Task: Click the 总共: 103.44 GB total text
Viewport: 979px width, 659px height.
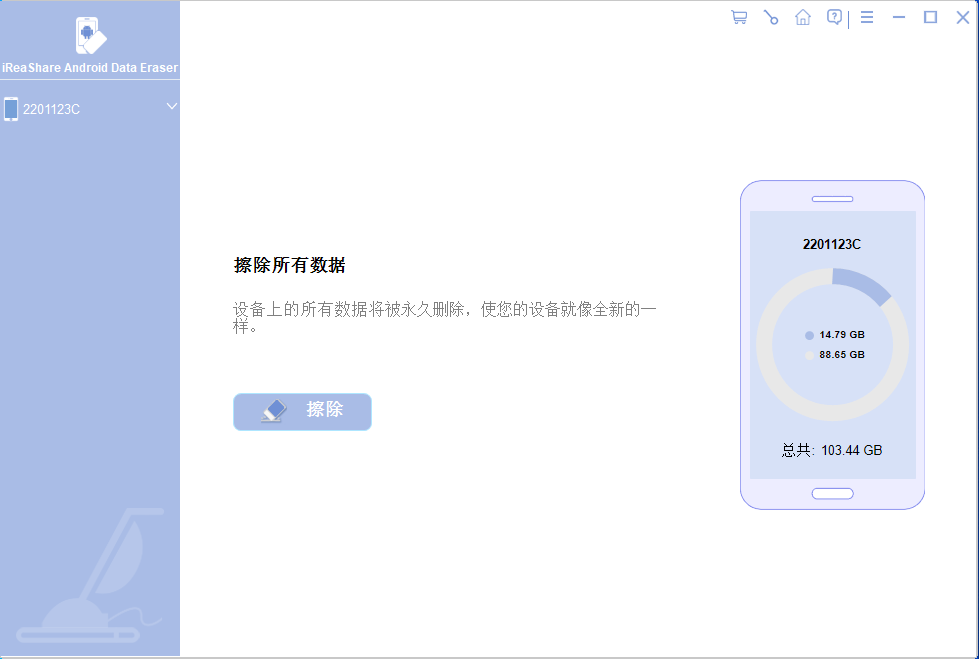Action: [x=832, y=450]
